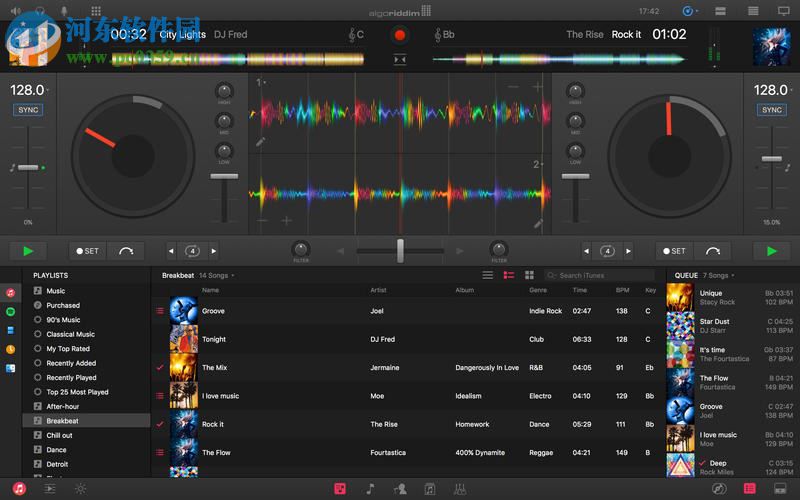Image resolution: width=800 pixels, height=500 pixels.
Task: Click the loop arrow button on left deck
Action: [126, 251]
